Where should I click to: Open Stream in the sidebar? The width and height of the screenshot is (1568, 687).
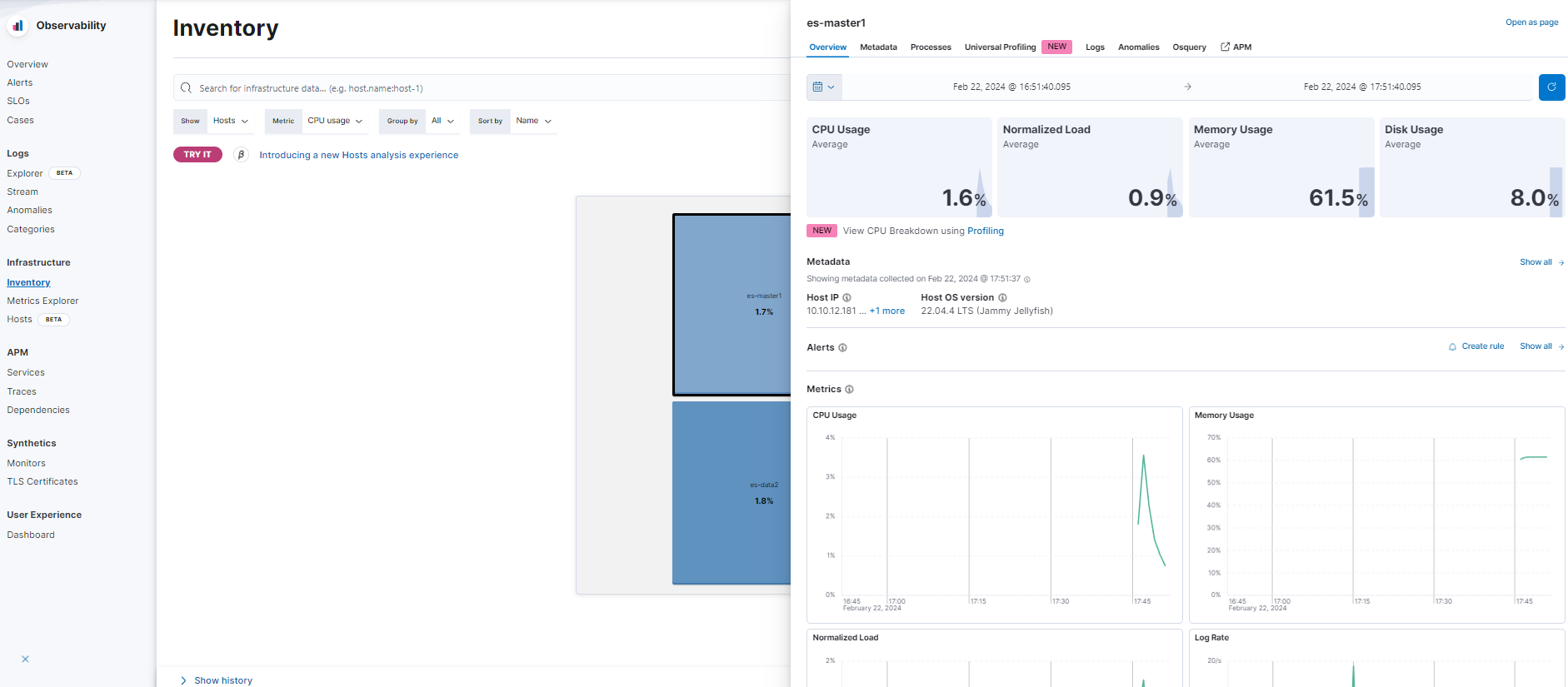[22, 192]
